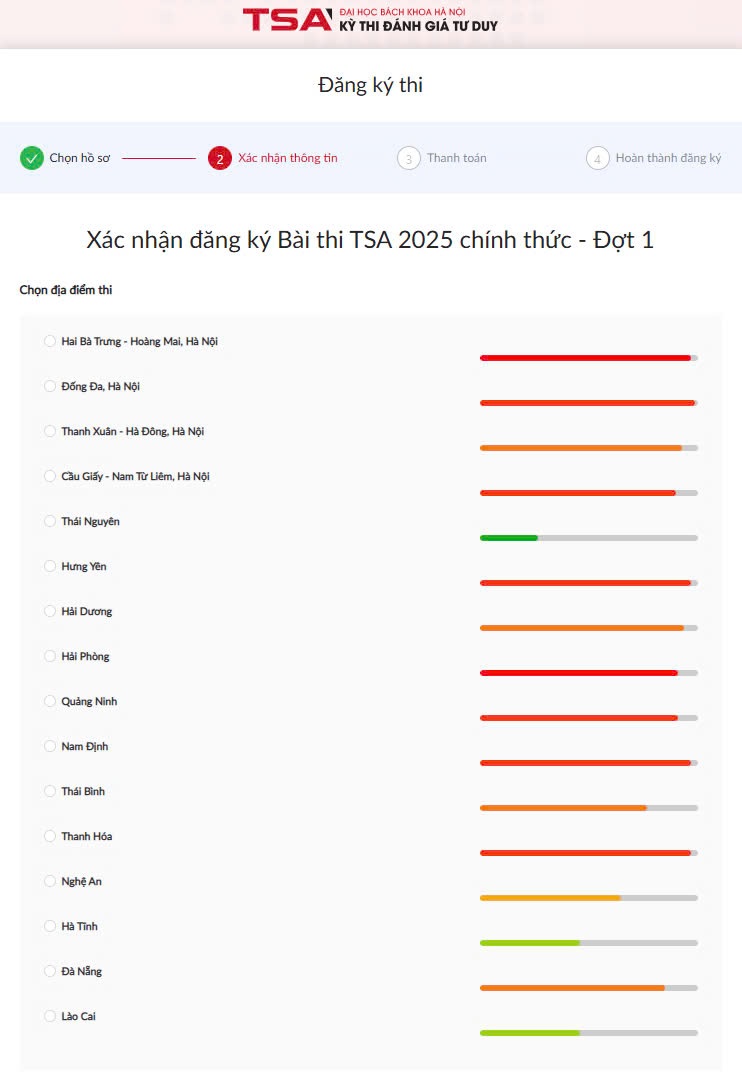
Task: Go to Chọn hồ sơ step
Action: pyautogui.click(x=80, y=158)
